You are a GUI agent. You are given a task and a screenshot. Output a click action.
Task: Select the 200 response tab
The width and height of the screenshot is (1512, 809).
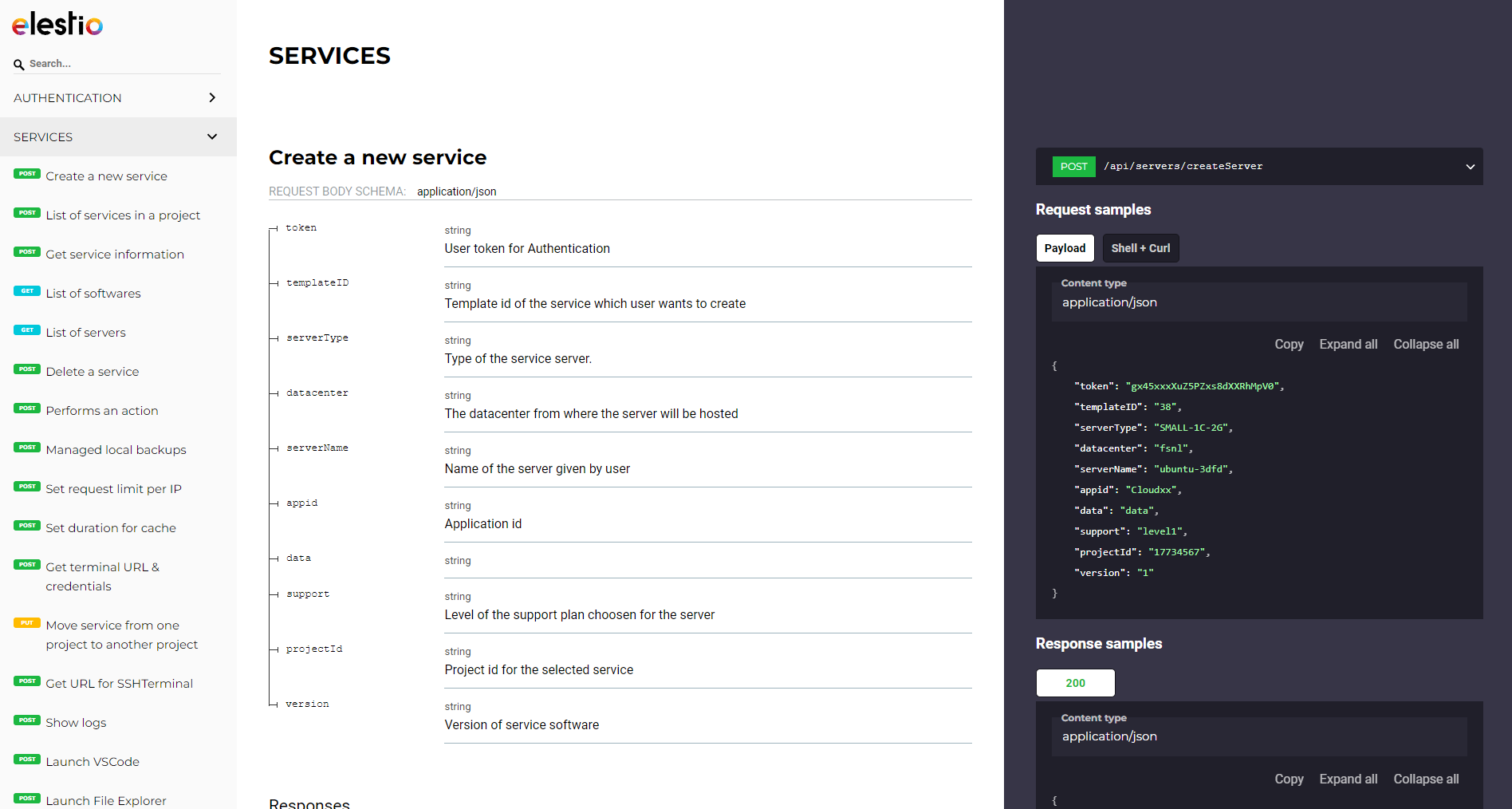(1075, 683)
